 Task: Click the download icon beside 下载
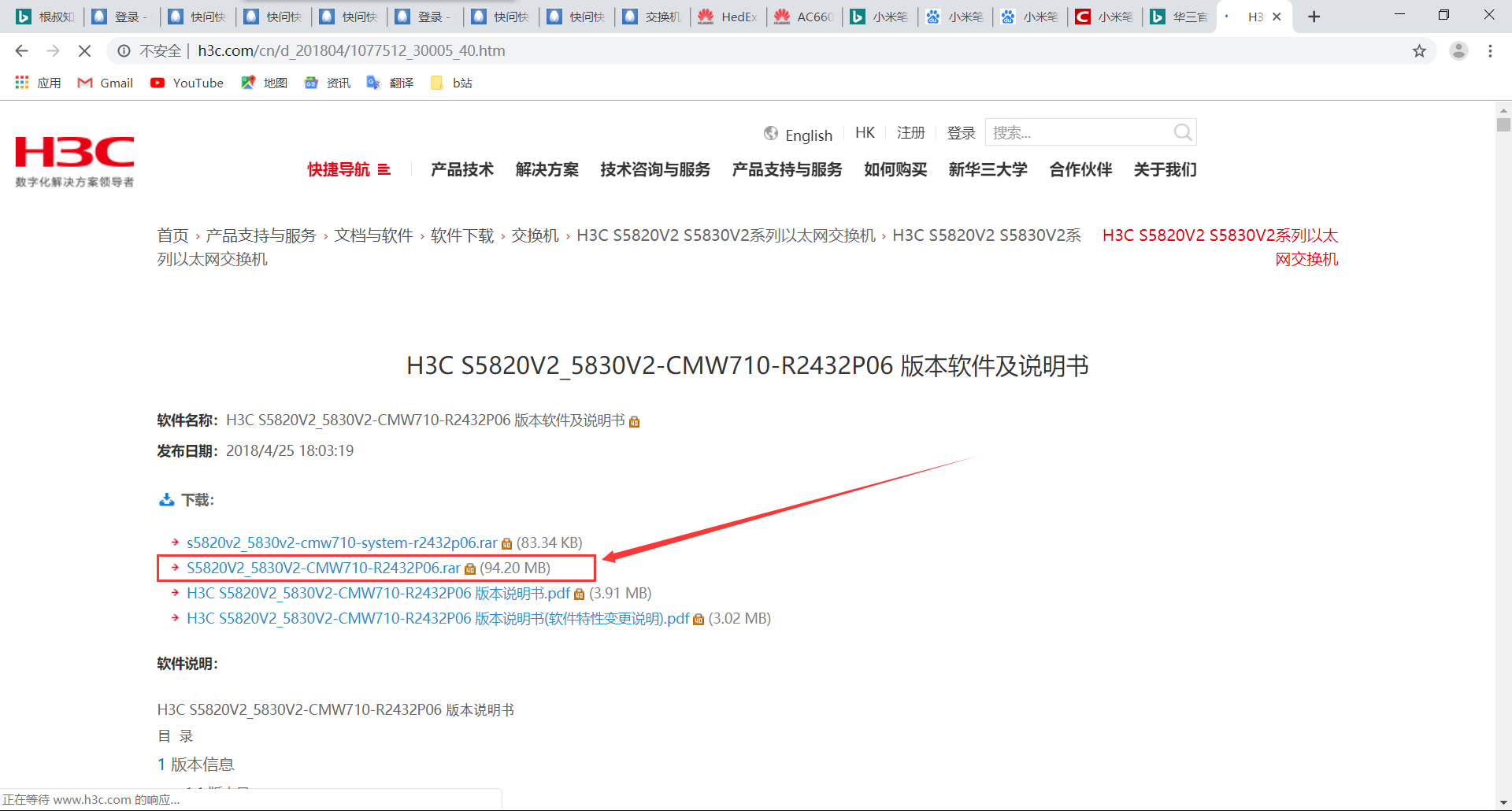pos(166,500)
